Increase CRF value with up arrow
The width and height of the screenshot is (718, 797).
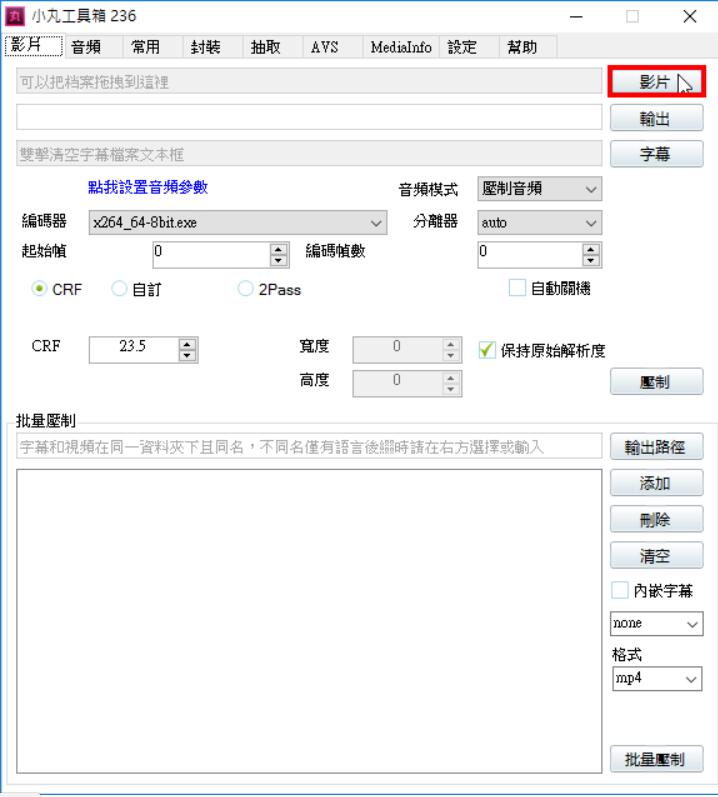[x=187, y=344]
